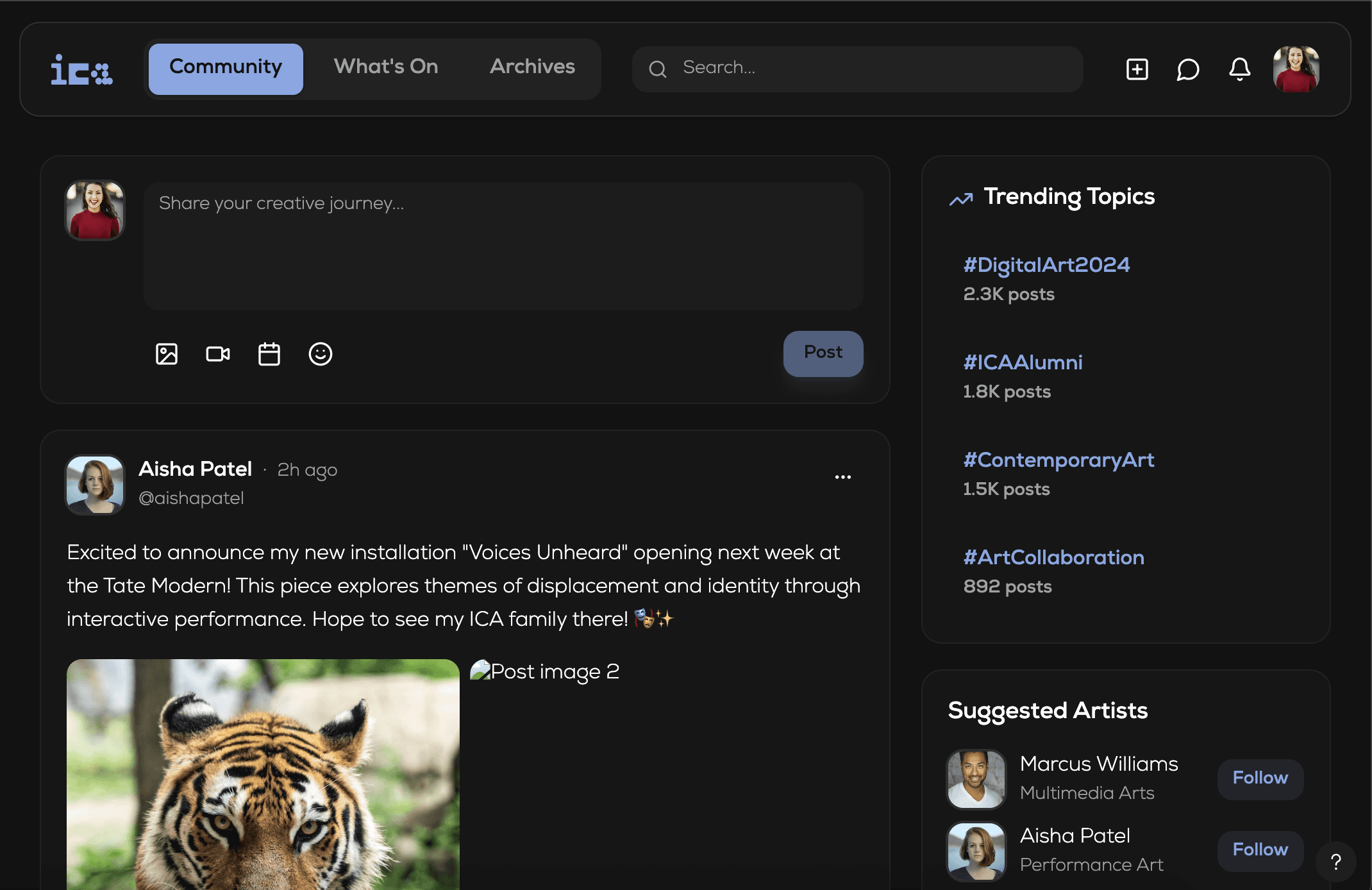
Task: Switch to the Archives tab
Action: 532,67
